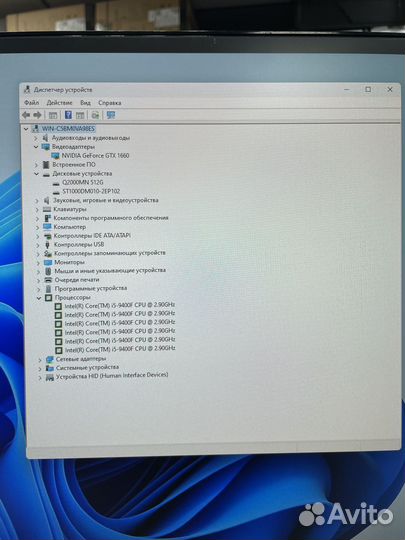The image size is (405, 540).
Task: Click the printer icon of Очереди печати
Action: pyautogui.click(x=48, y=280)
